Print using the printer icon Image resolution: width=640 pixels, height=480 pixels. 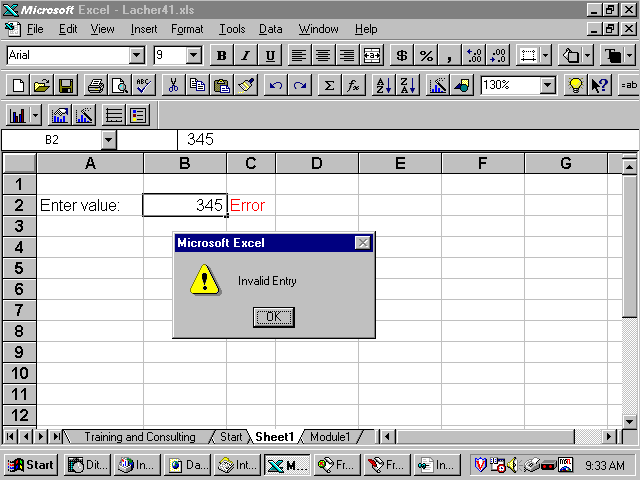(96, 85)
